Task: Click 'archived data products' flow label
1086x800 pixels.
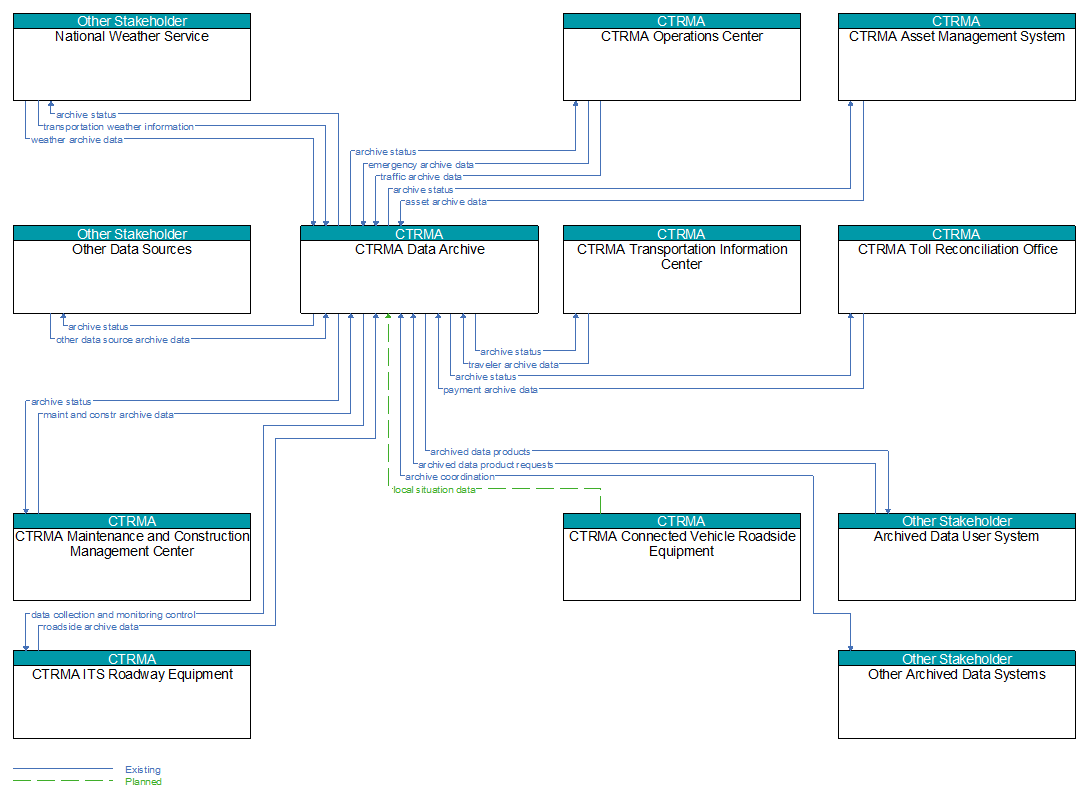Action: point(480,452)
